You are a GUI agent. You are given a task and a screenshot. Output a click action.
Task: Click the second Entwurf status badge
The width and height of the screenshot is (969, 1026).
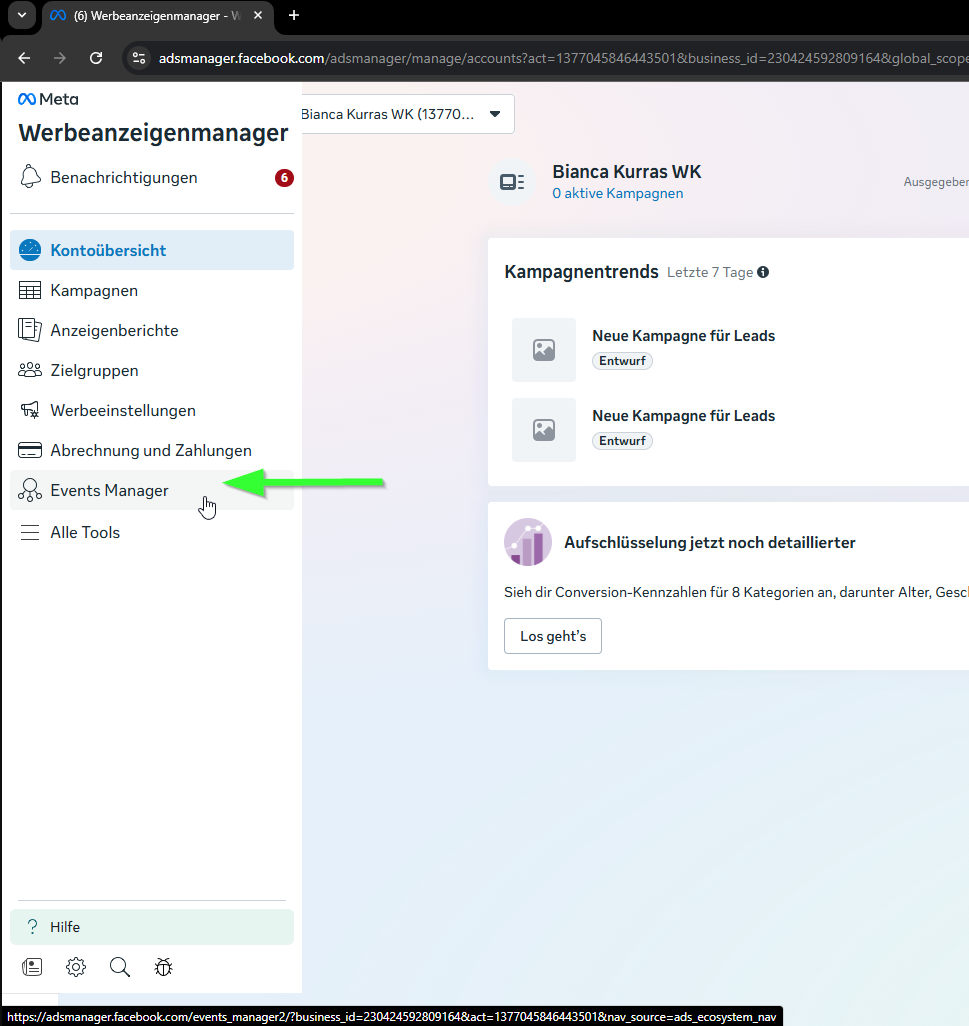(x=622, y=441)
